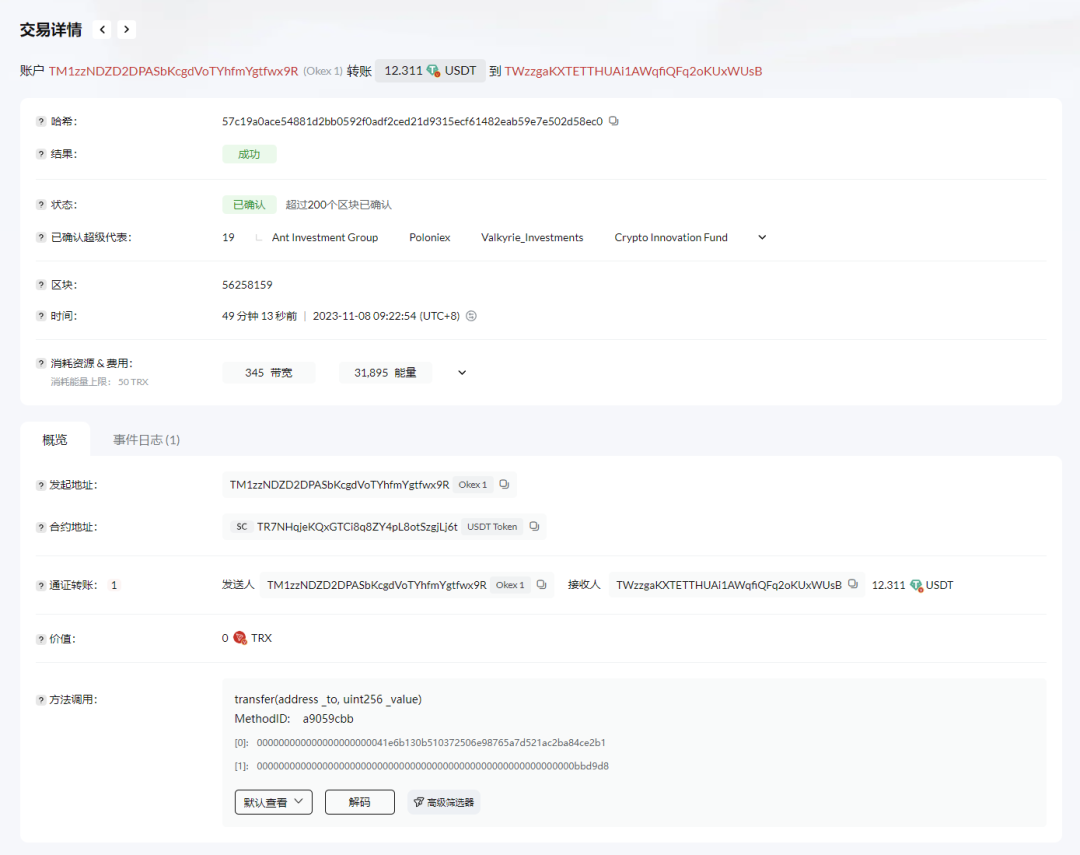Click help icon beside 通证转账
The image size is (1080, 855).
[41, 586]
